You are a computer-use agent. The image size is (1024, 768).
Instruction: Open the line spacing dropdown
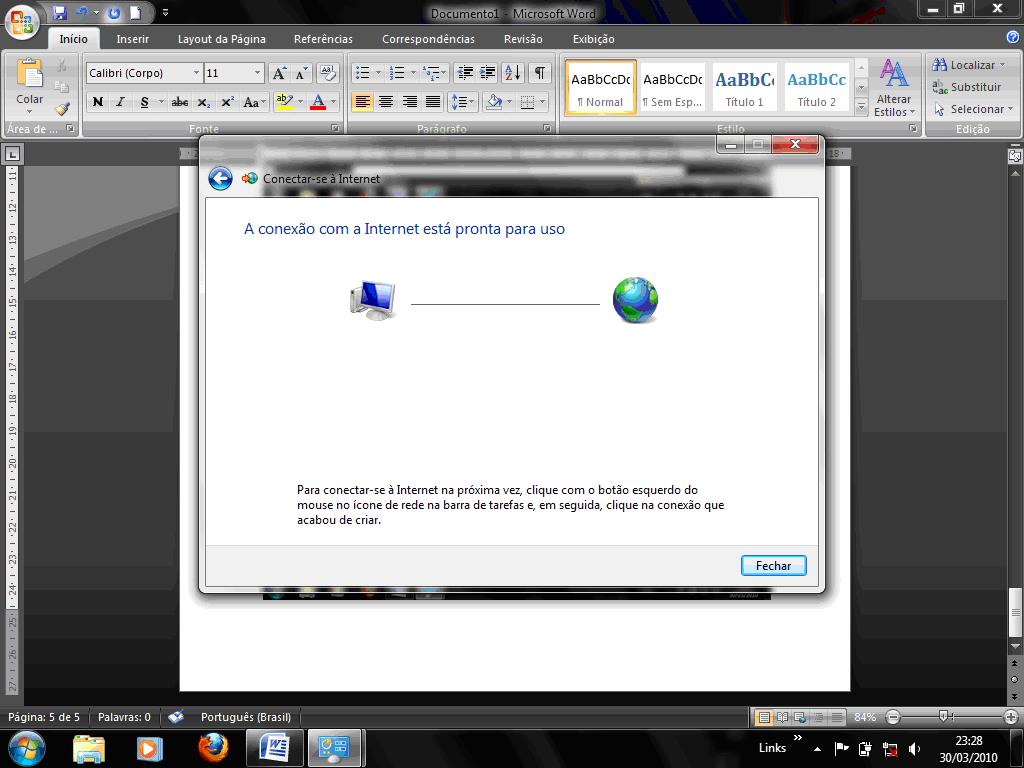462,102
